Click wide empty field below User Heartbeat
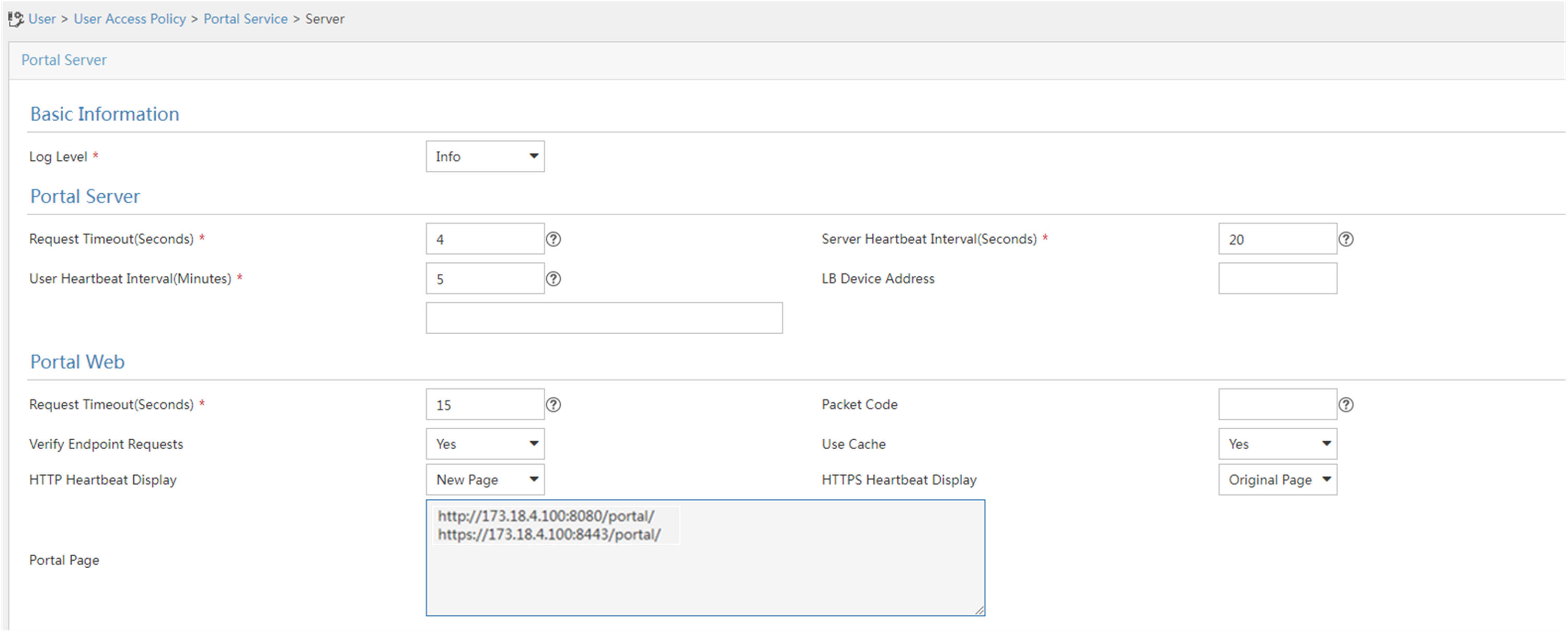 604,318
